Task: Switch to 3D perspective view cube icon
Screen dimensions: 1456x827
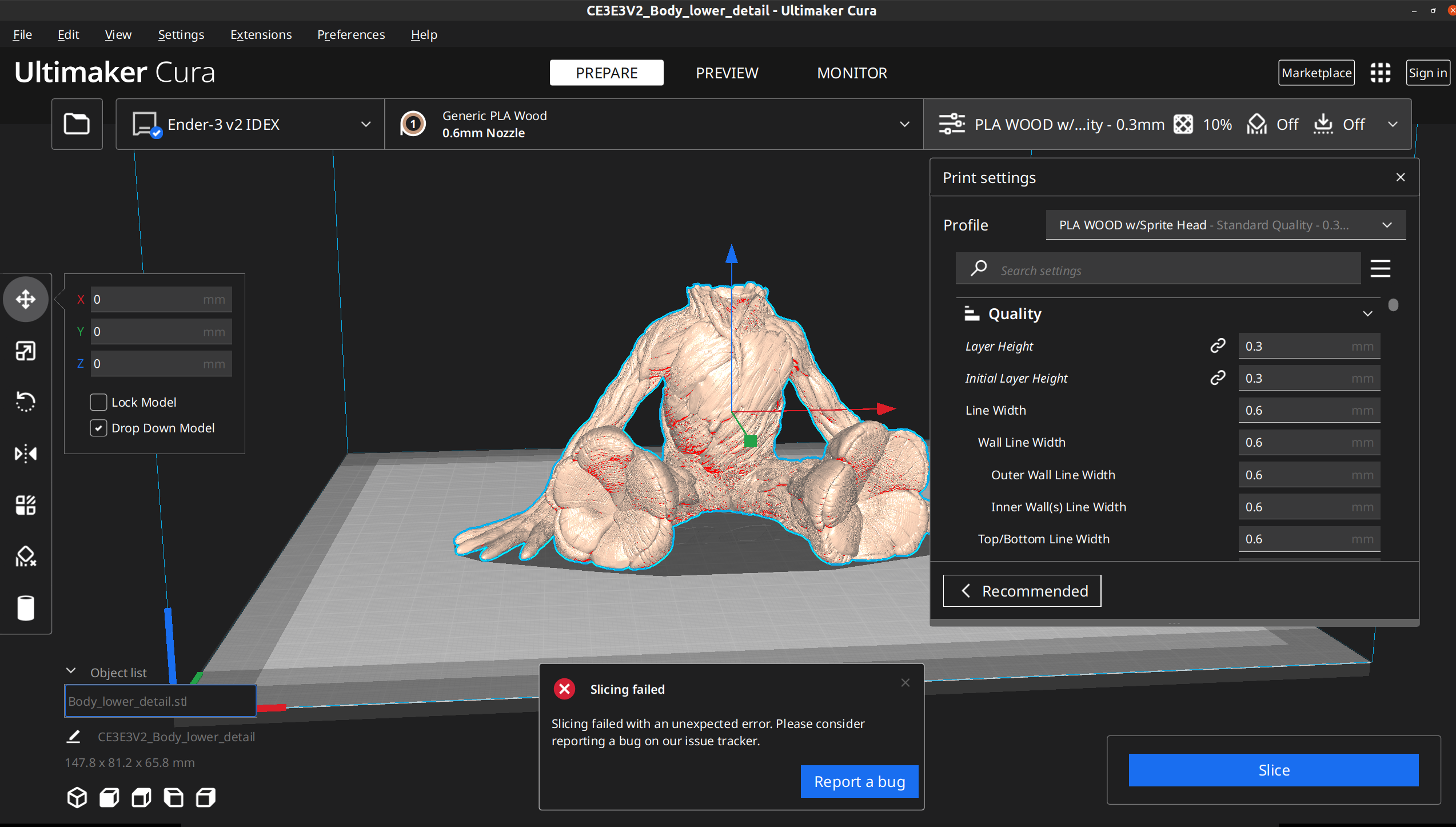Action: click(x=77, y=797)
